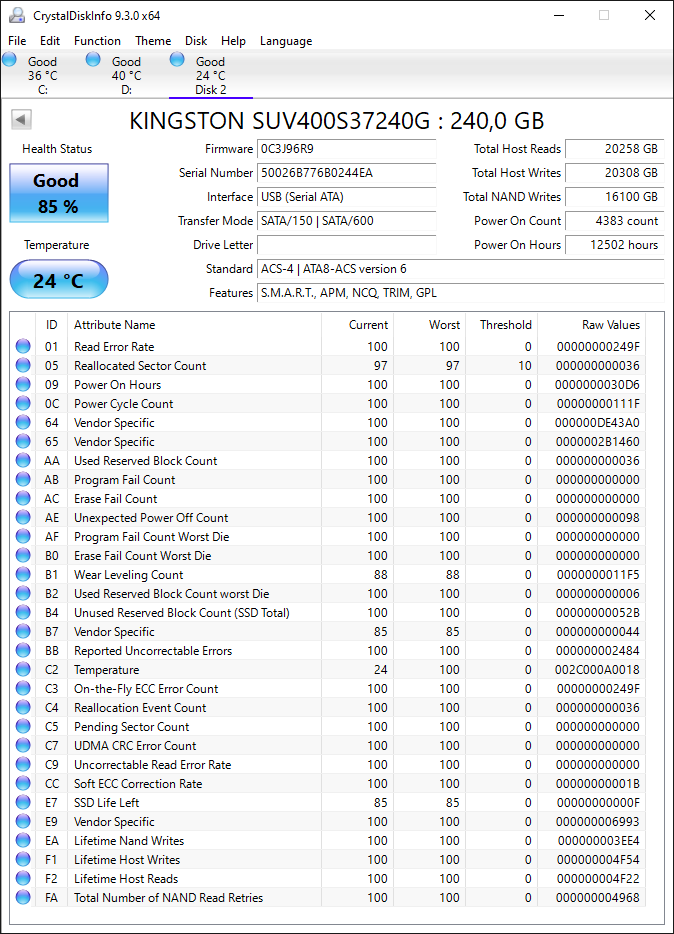The image size is (674, 934).
Task: Click the Features field
Action: click(461, 292)
